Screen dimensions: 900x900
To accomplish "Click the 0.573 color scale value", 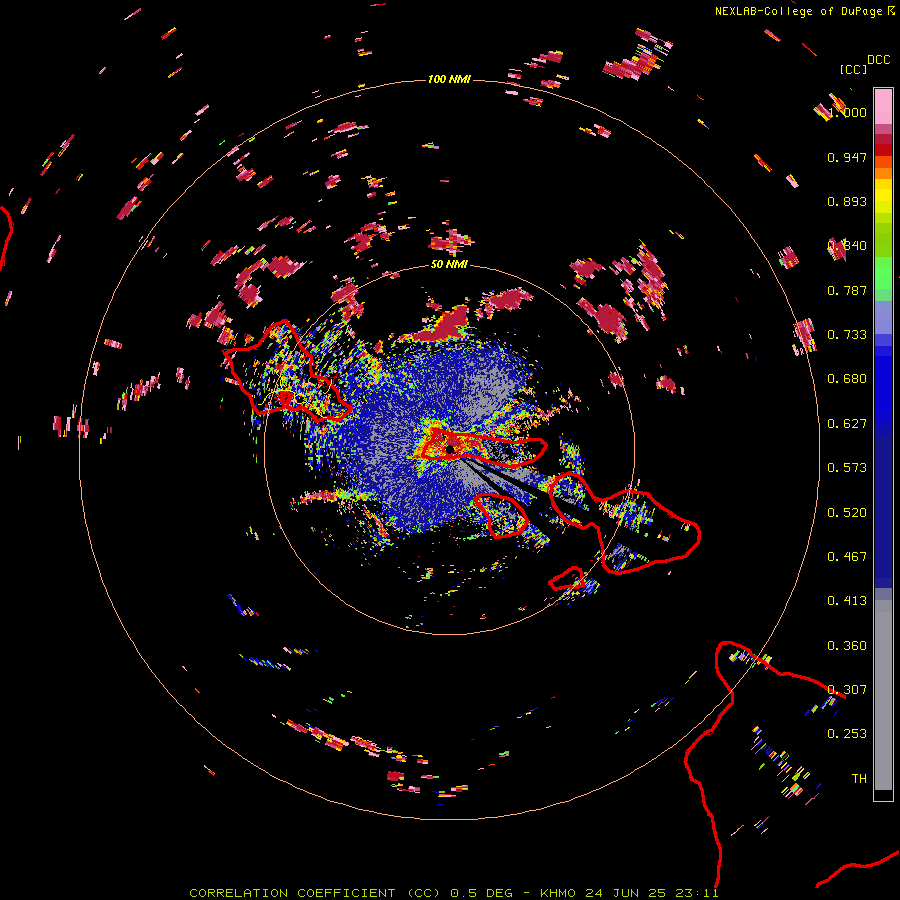I will [x=847, y=468].
